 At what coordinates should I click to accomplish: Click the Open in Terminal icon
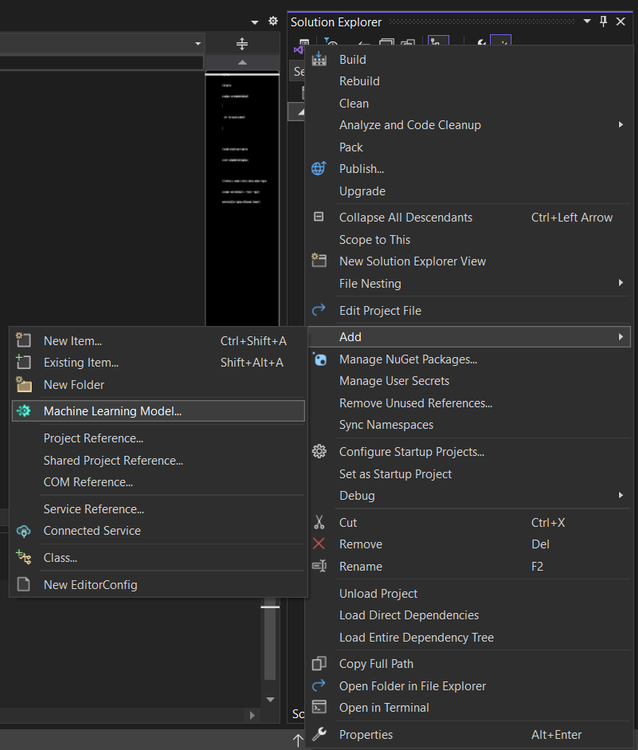coord(319,707)
